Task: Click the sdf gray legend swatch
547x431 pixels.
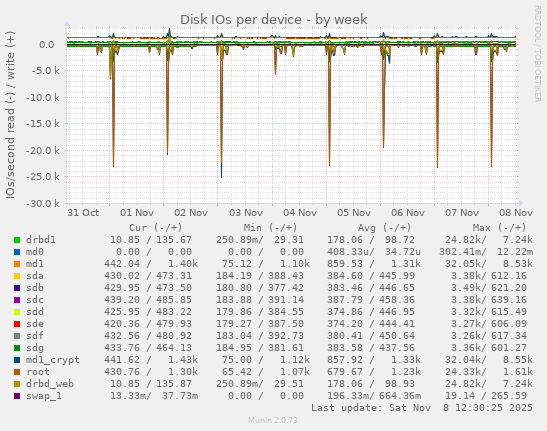Action: point(17,336)
